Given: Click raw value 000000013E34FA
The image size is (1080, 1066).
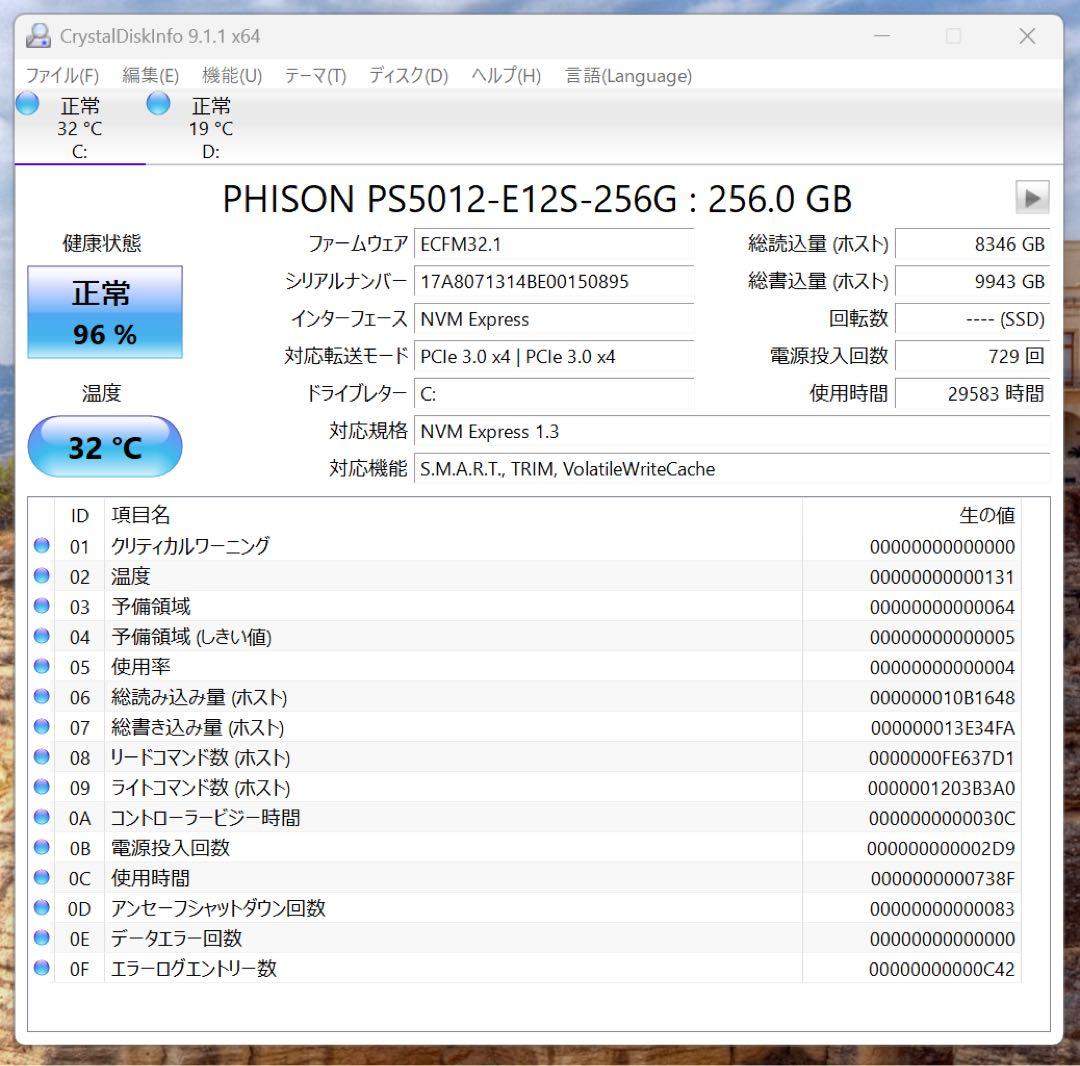Looking at the screenshot, I should [943, 728].
